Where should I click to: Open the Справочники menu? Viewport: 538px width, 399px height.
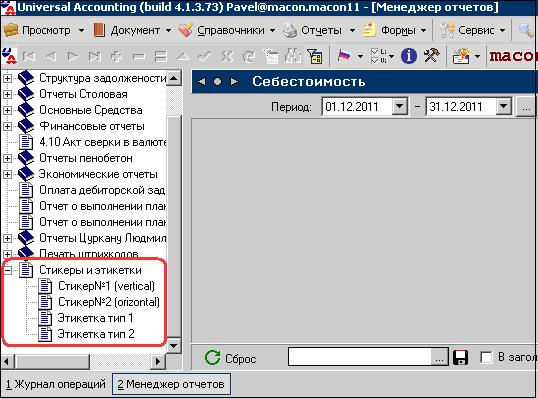click(227, 30)
